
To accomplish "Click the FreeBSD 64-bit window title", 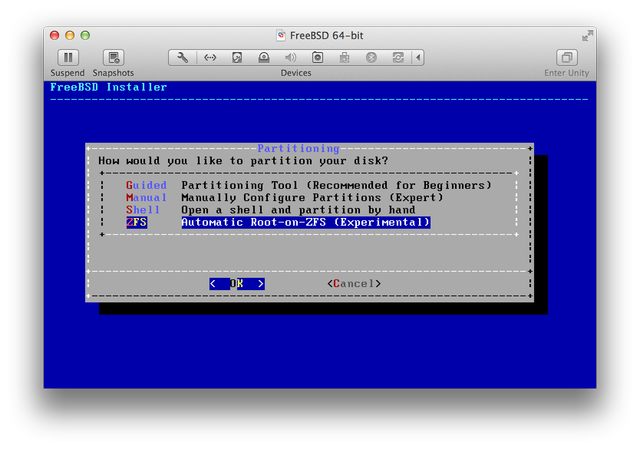I will coord(327,36).
